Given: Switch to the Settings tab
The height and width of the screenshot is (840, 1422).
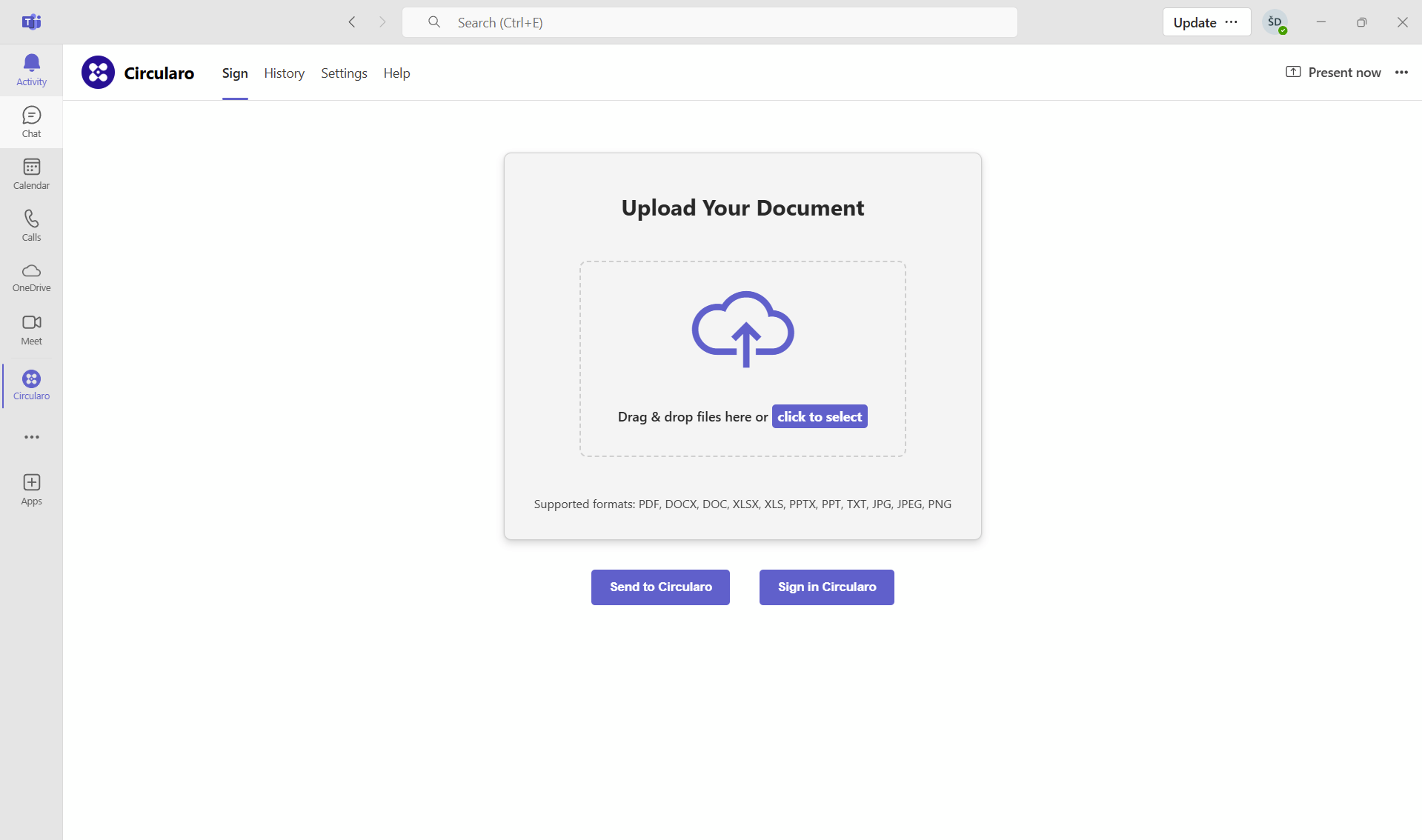Looking at the screenshot, I should (344, 73).
